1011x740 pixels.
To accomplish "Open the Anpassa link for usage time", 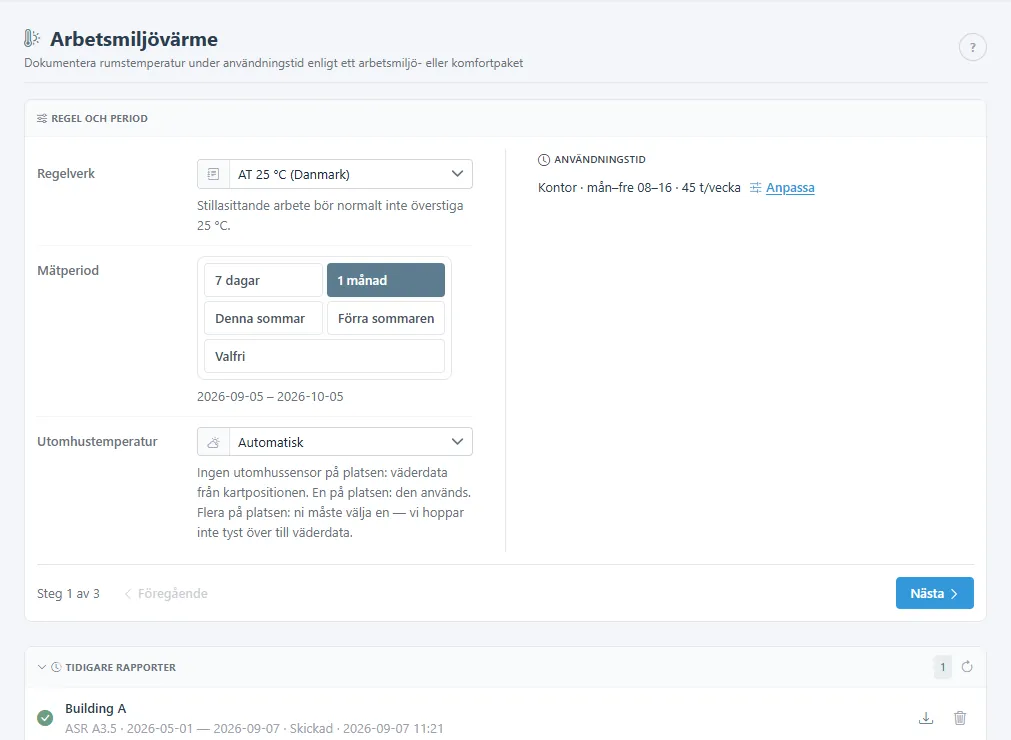I will tap(790, 188).
